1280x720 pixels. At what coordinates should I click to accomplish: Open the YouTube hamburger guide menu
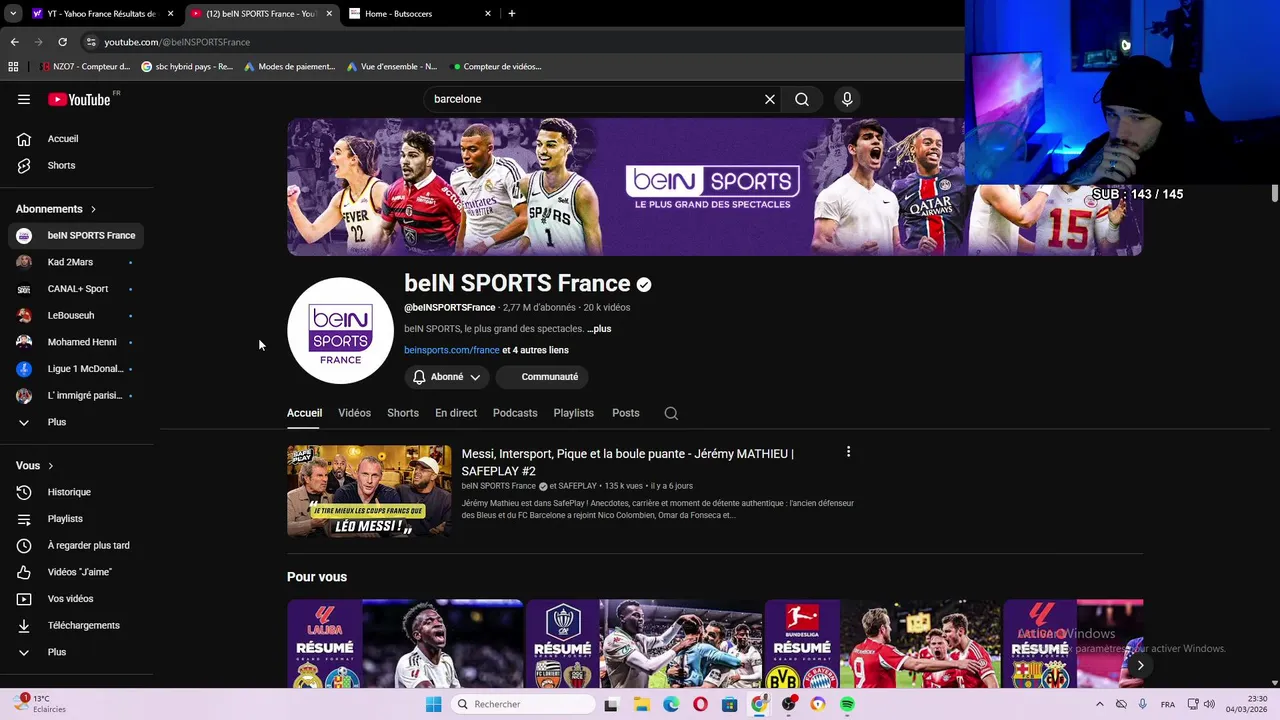(24, 99)
